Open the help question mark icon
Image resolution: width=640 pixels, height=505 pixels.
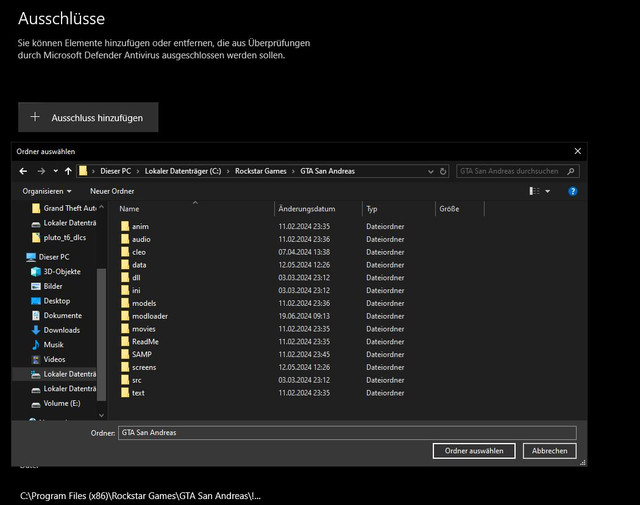pos(573,191)
